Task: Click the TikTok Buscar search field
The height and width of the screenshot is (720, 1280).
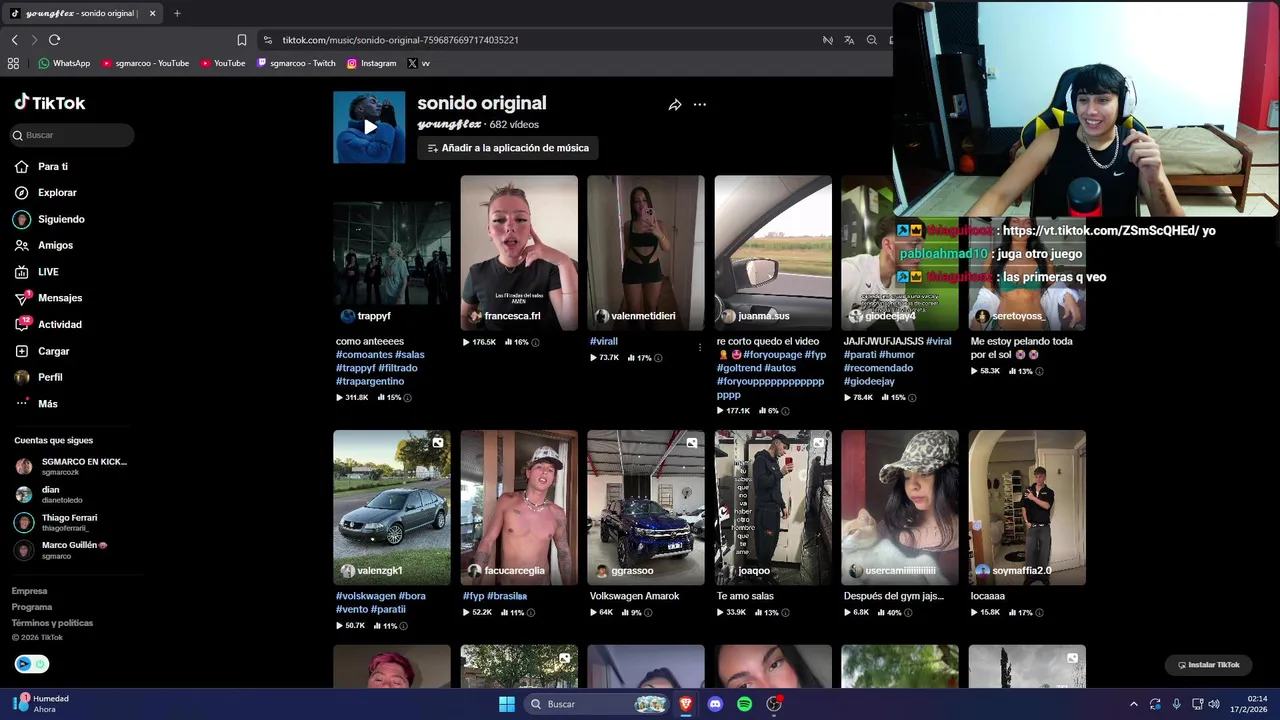Action: point(71,135)
